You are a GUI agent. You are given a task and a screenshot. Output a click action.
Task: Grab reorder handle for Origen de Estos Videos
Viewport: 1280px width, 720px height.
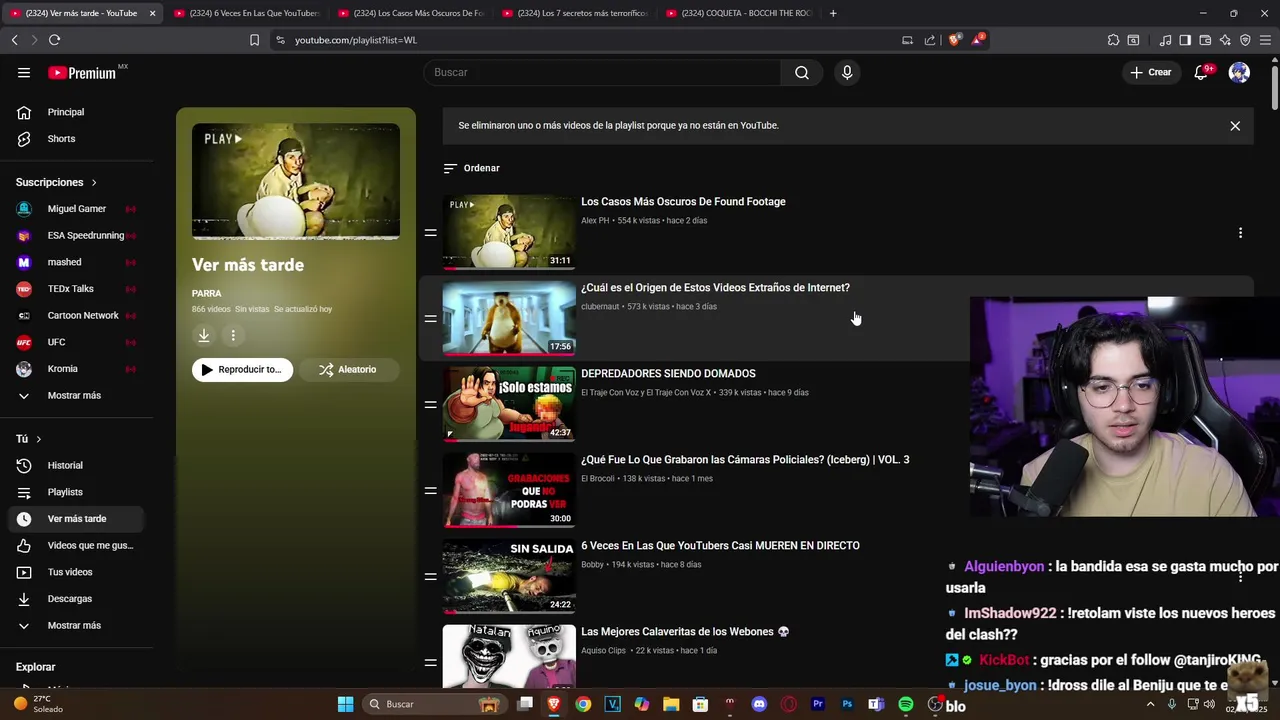[x=430, y=319]
